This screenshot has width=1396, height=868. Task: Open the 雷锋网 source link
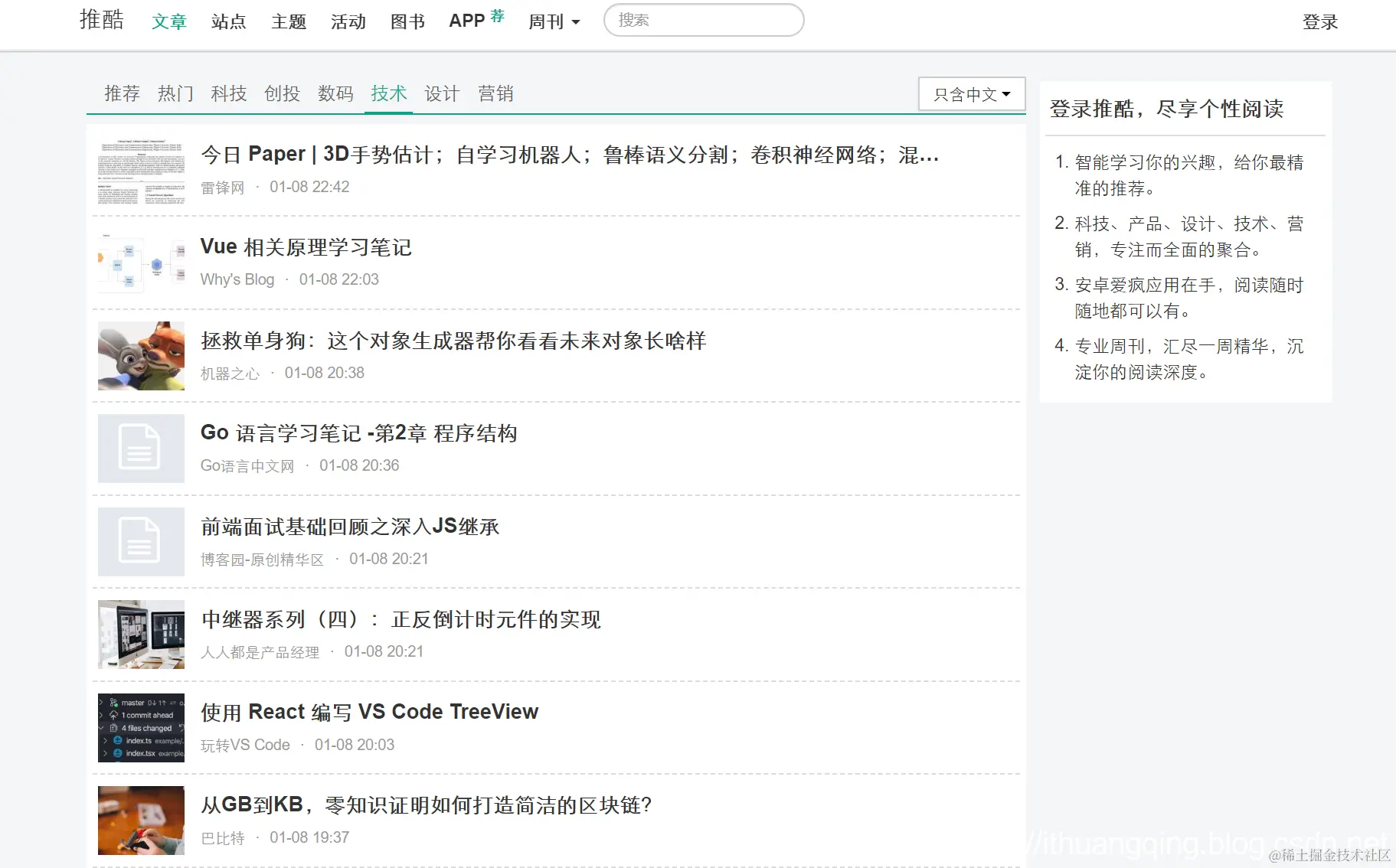tap(223, 188)
